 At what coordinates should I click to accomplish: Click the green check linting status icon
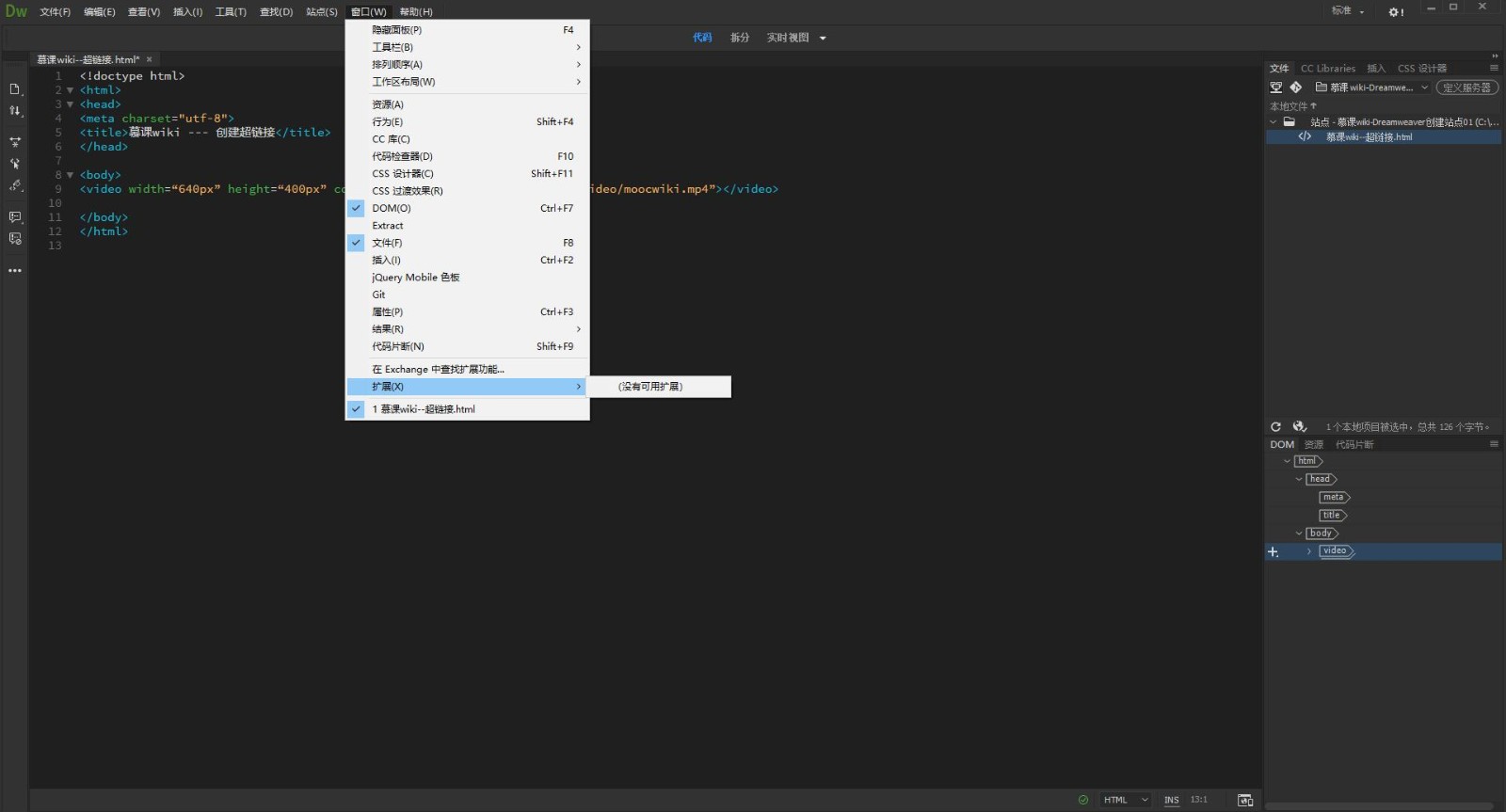click(1083, 800)
